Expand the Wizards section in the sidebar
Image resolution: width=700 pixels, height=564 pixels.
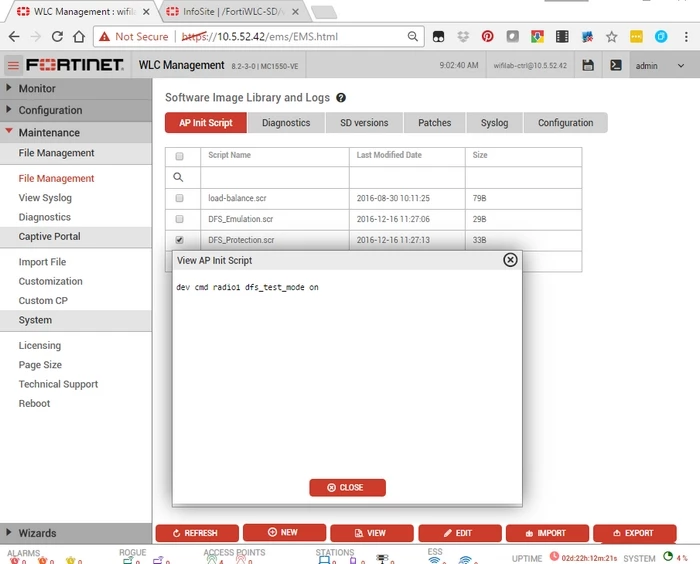(76, 533)
